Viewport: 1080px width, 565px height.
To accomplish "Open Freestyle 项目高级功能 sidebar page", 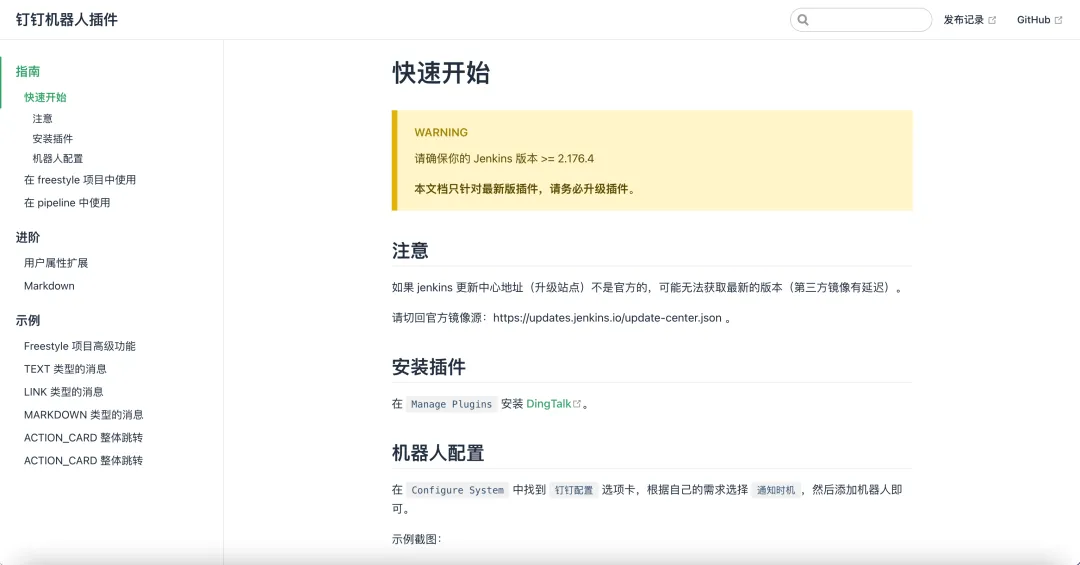I will click(x=80, y=346).
